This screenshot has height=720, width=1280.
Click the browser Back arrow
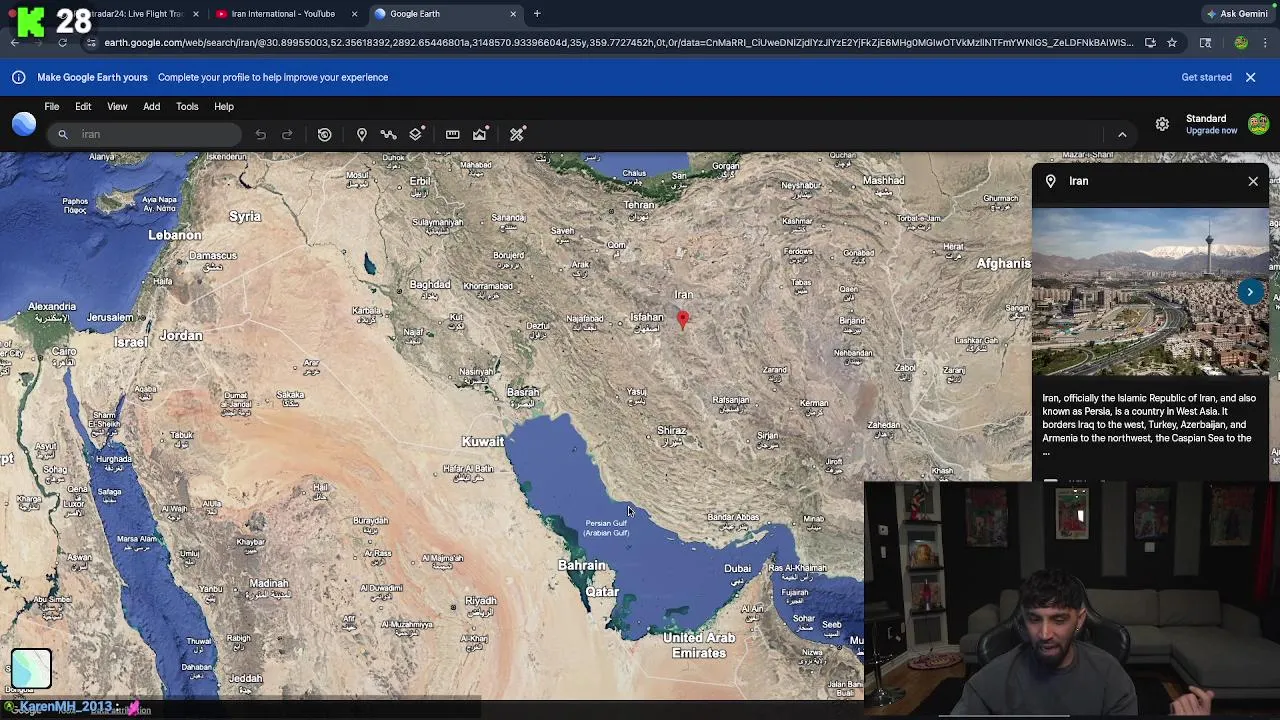point(15,43)
